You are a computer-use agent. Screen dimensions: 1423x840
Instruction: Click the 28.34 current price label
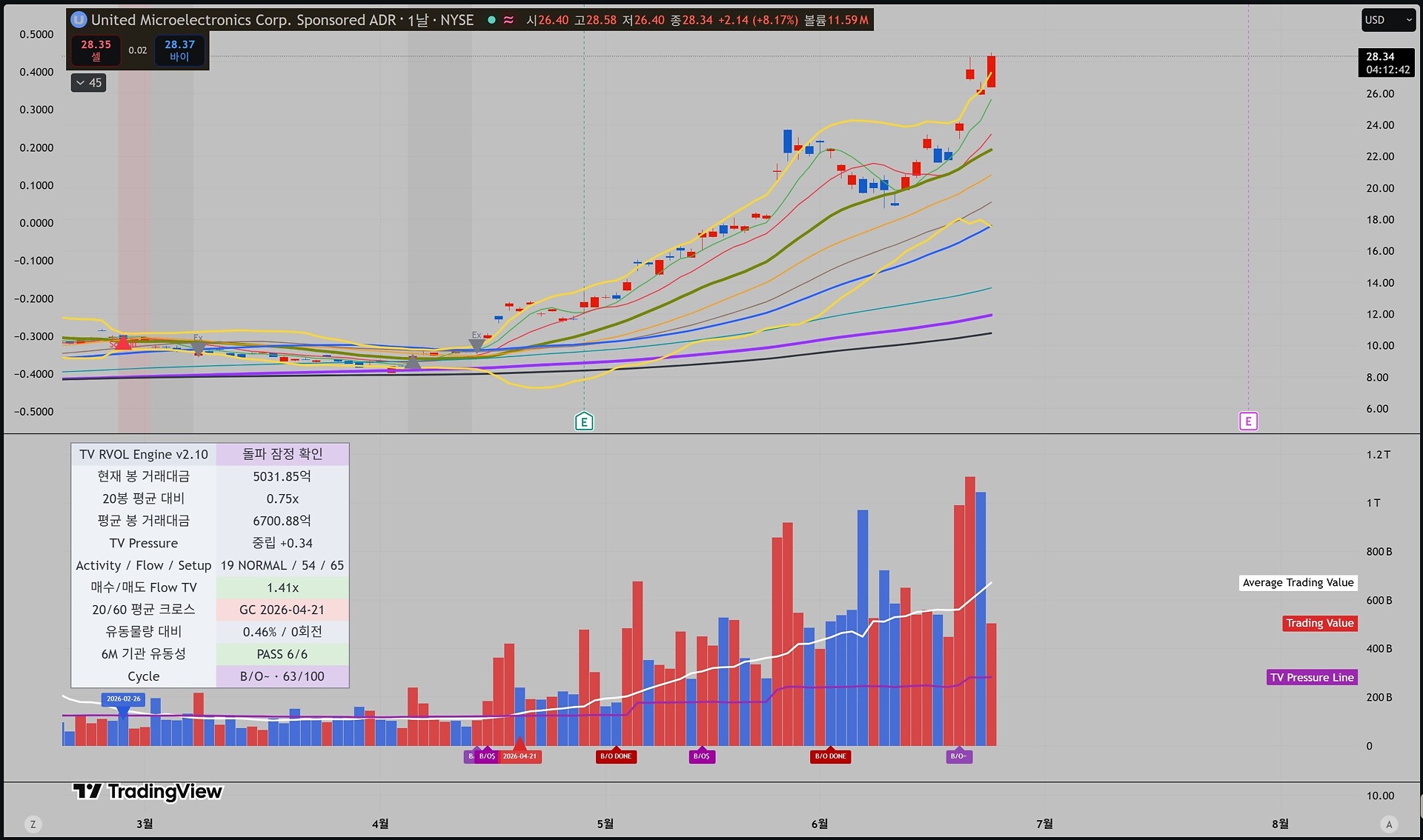[1387, 63]
